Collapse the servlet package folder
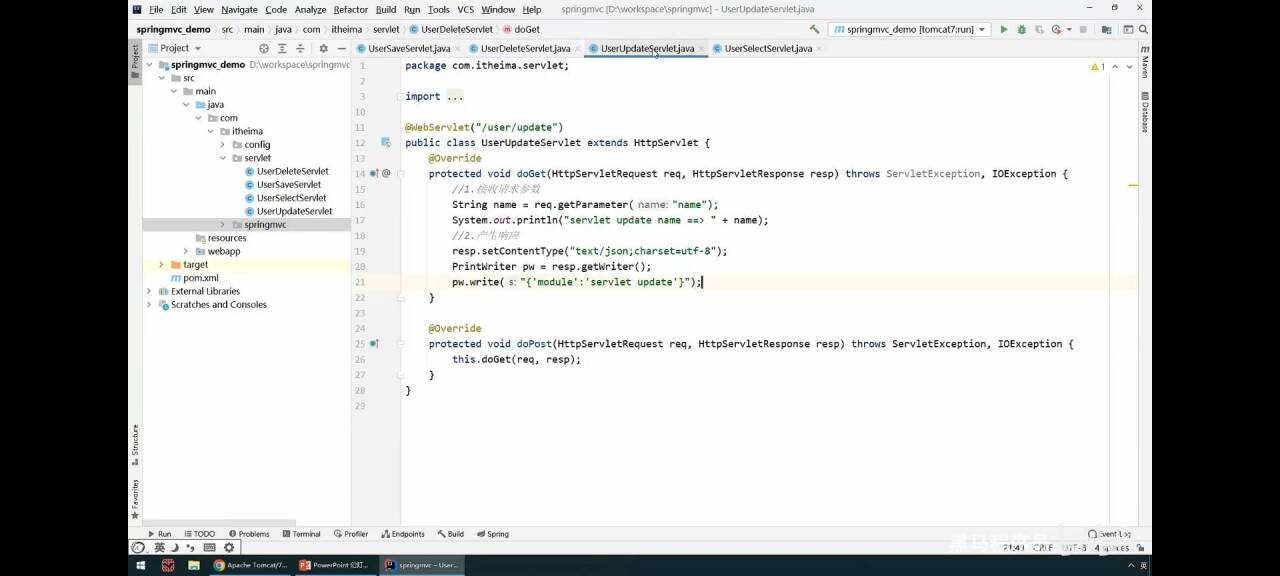1280x576 pixels. point(223,158)
